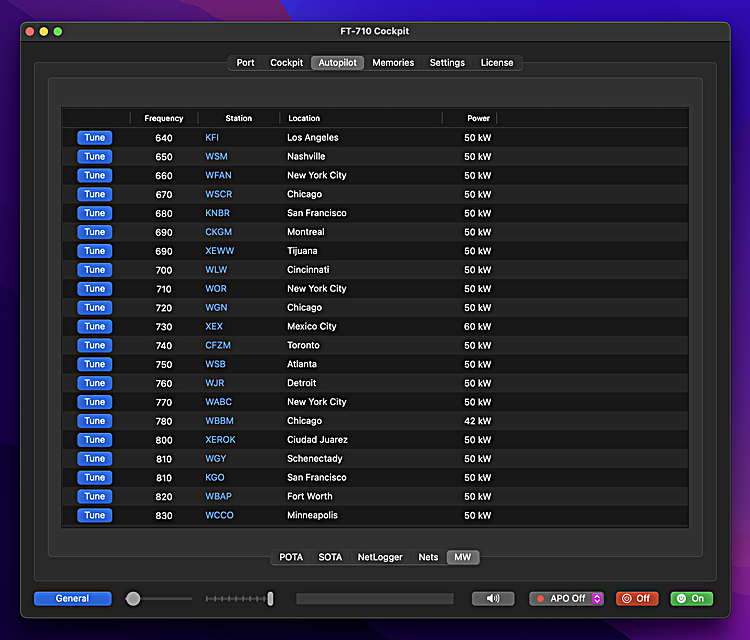750x640 pixels.
Task: Click the frequency value 830
Action: point(164,516)
